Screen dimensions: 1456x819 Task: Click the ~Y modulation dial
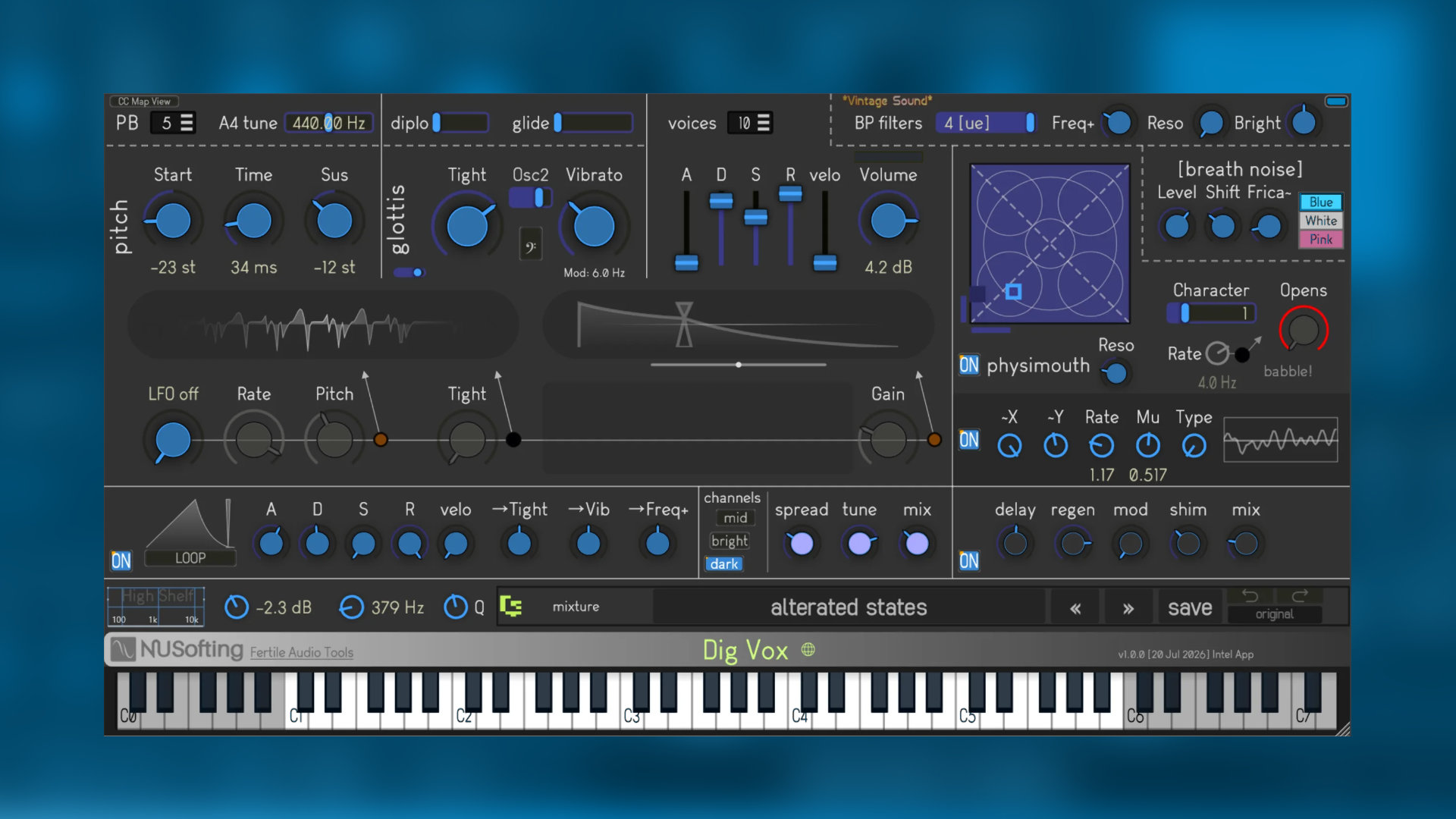1056,446
